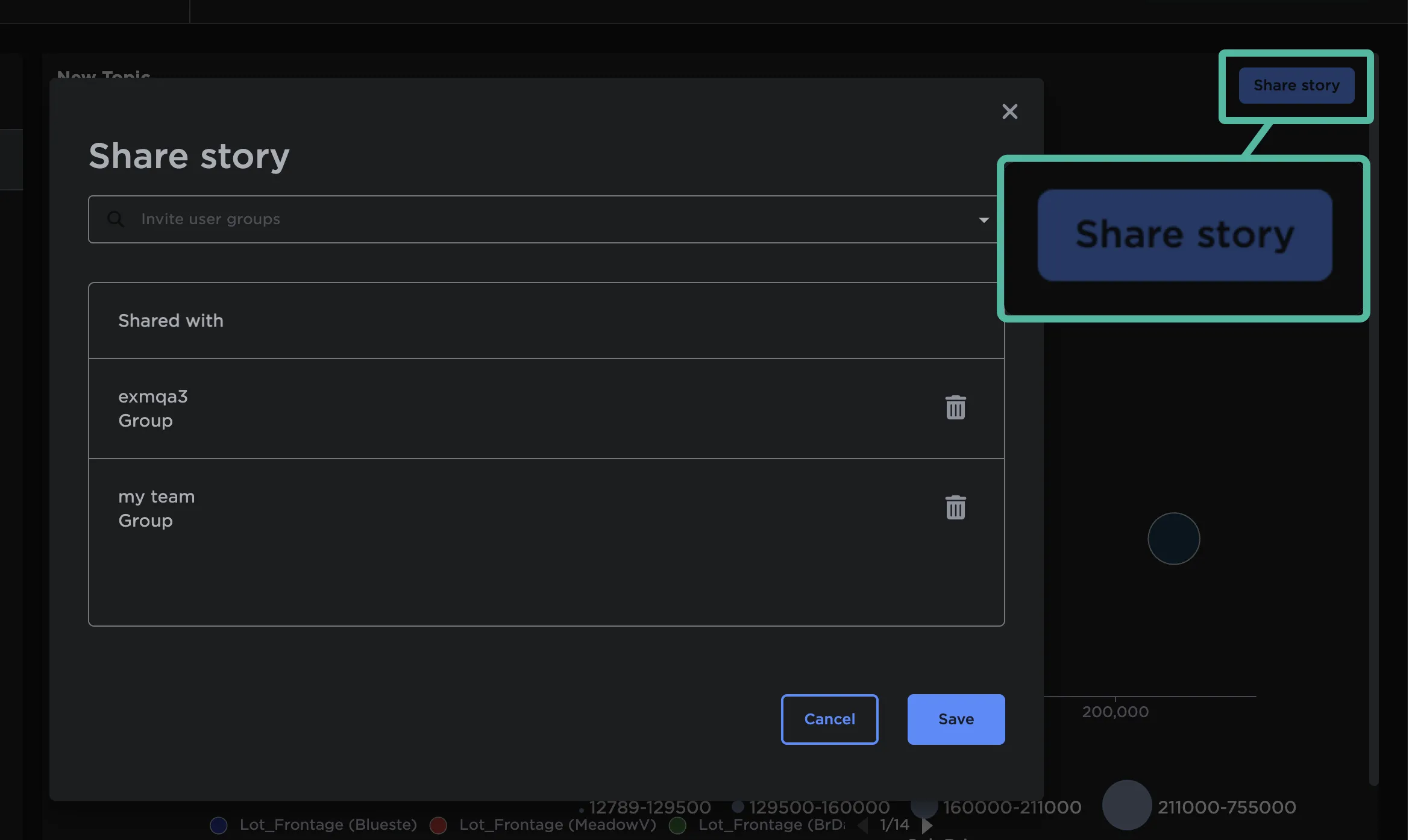Screen dimensions: 1409x840
Task: Click the search magnifier icon in the invite field
Action: point(115,219)
